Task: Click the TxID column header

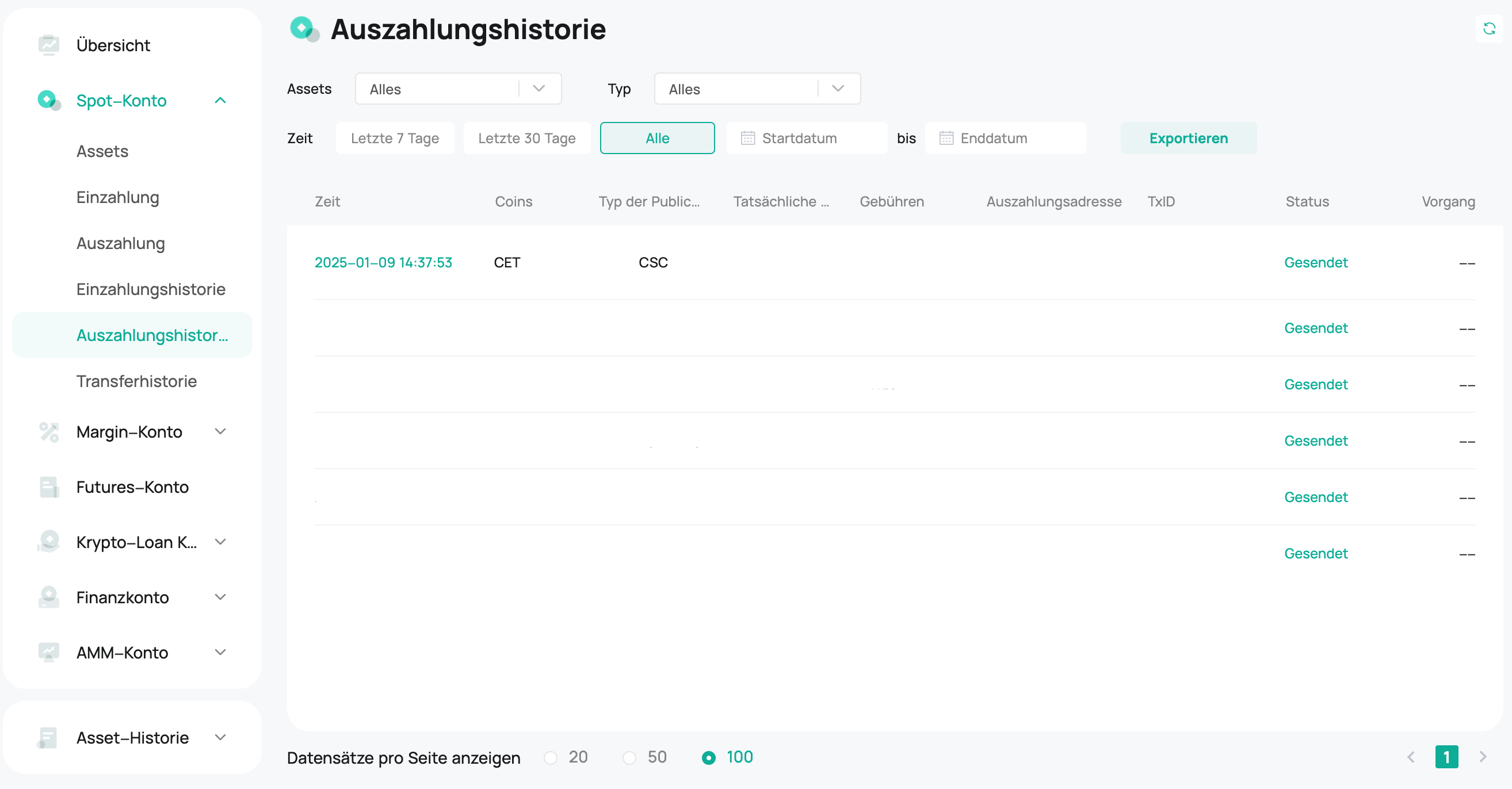Action: [x=1160, y=201]
